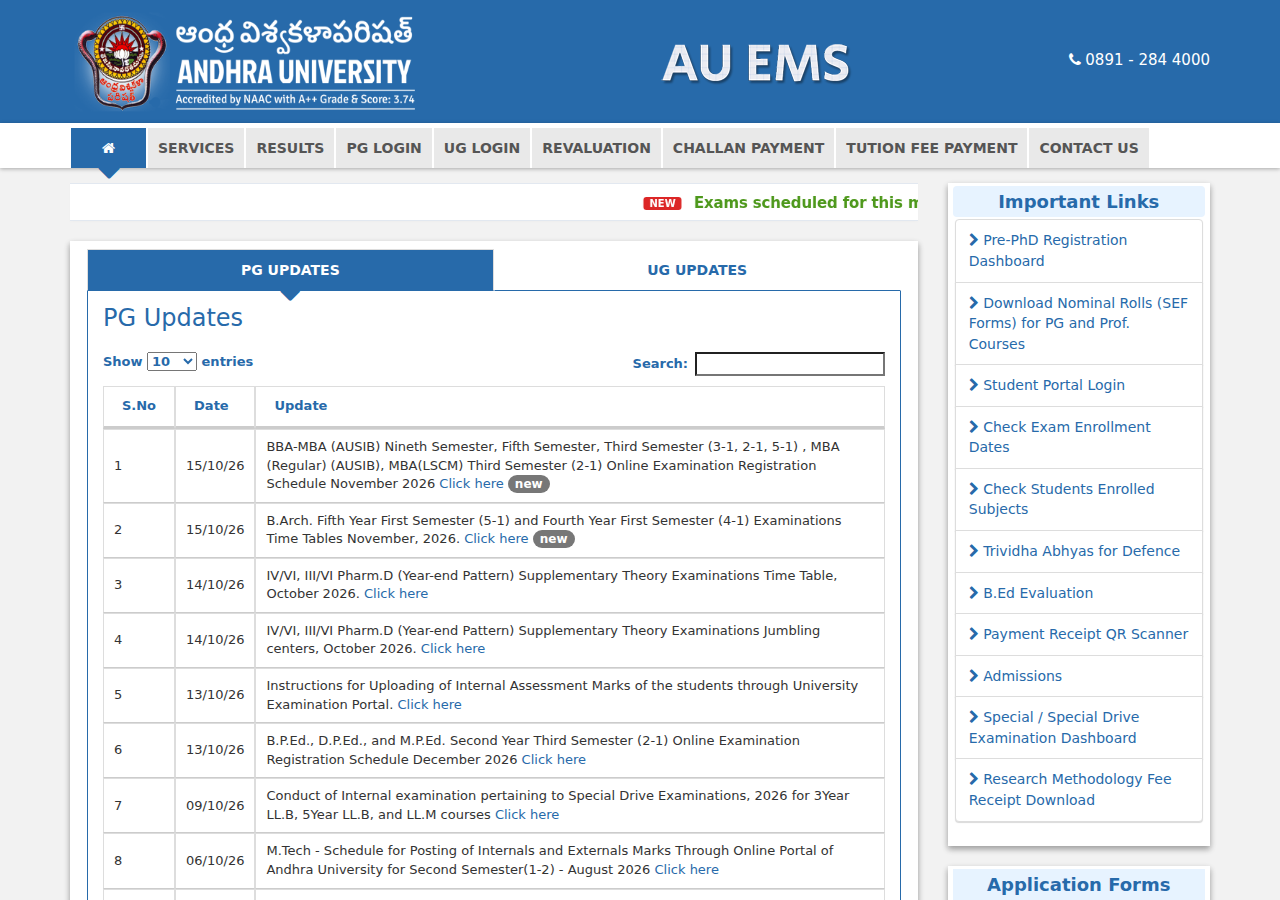Open Download Nominal Rolls (SEF Forms) link
This screenshot has width=1280, height=900.
(x=1079, y=323)
